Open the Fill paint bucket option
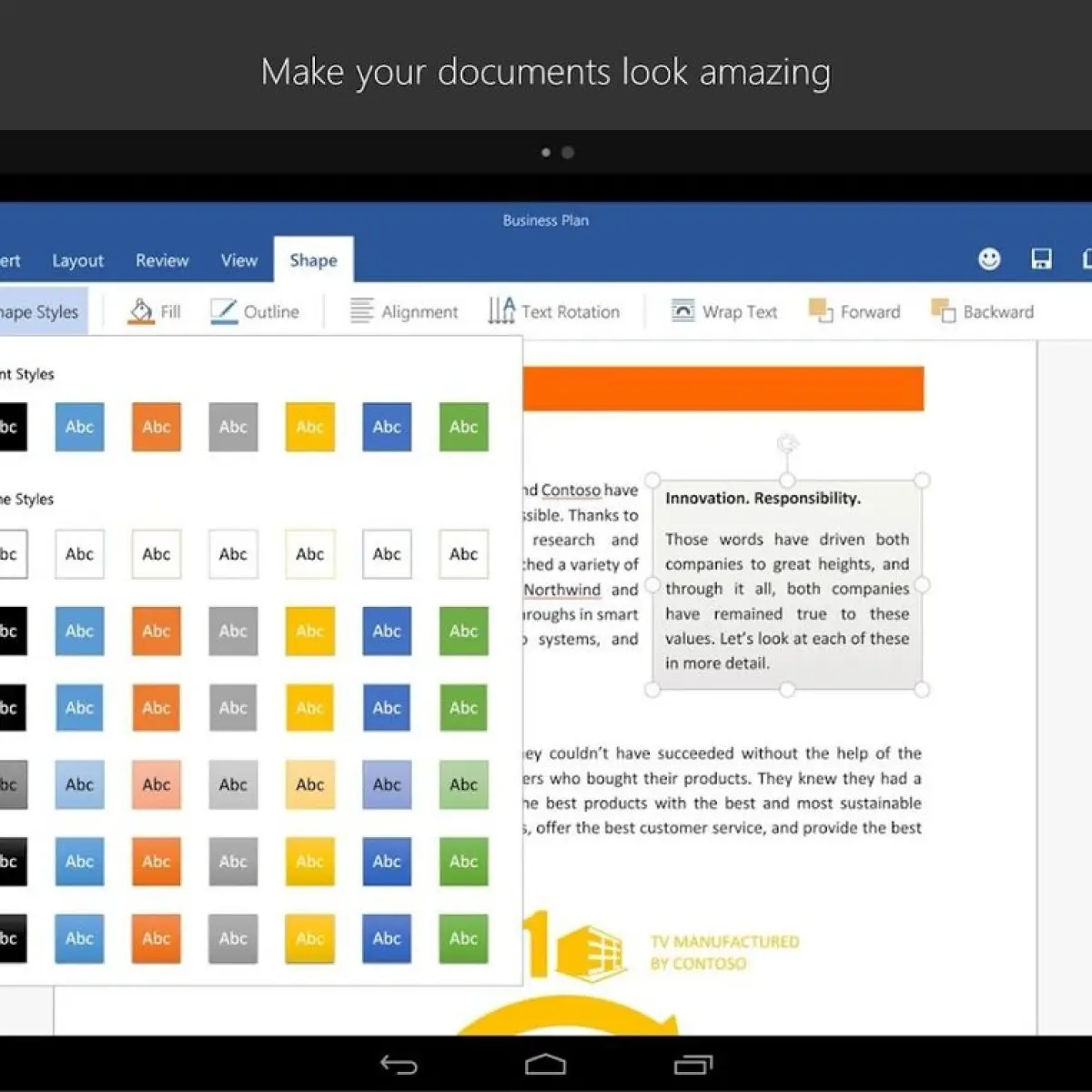Screen dimensions: 1092x1092 [155, 311]
